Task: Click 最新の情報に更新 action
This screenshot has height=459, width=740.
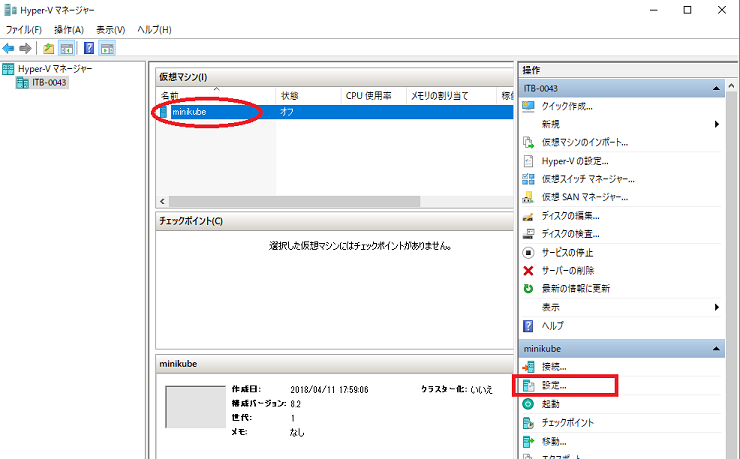Action: (576, 289)
